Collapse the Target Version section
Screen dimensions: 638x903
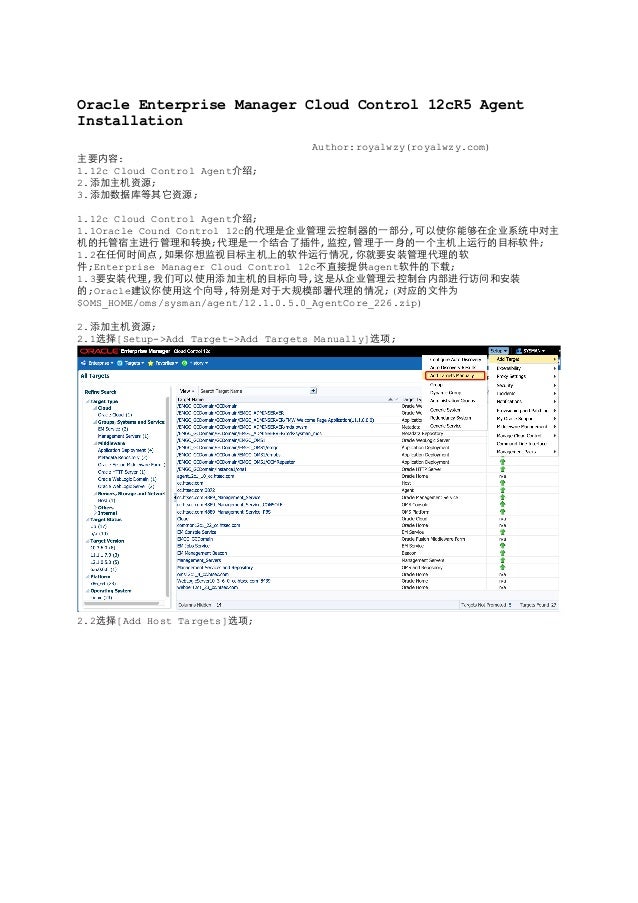point(88,541)
